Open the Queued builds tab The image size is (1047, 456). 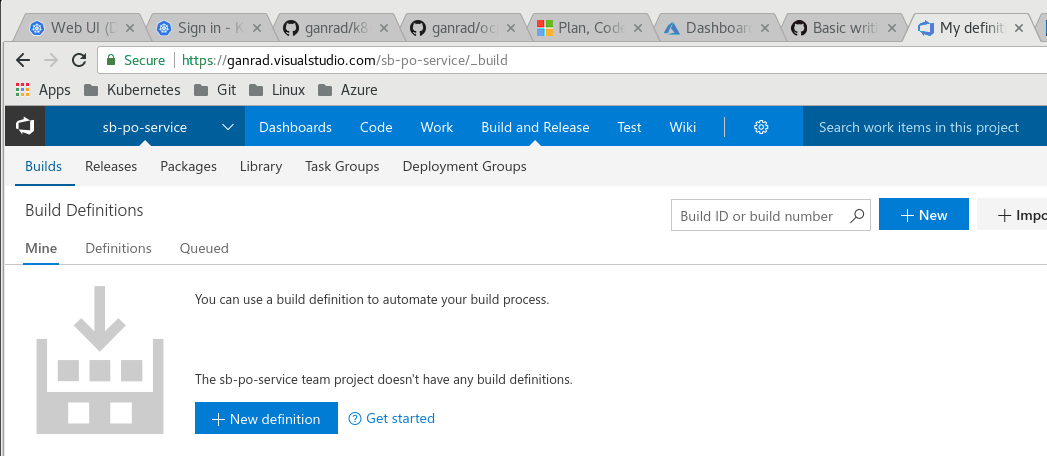204,248
